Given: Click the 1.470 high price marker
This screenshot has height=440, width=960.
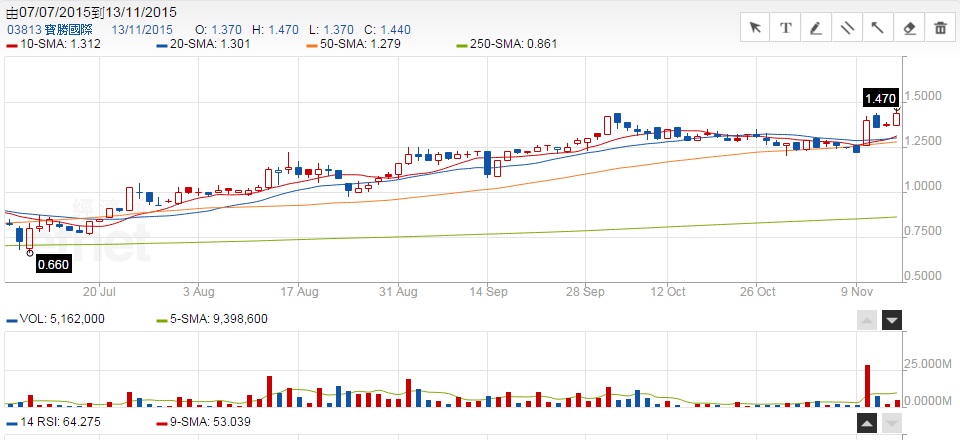Looking at the screenshot, I should pos(880,98).
